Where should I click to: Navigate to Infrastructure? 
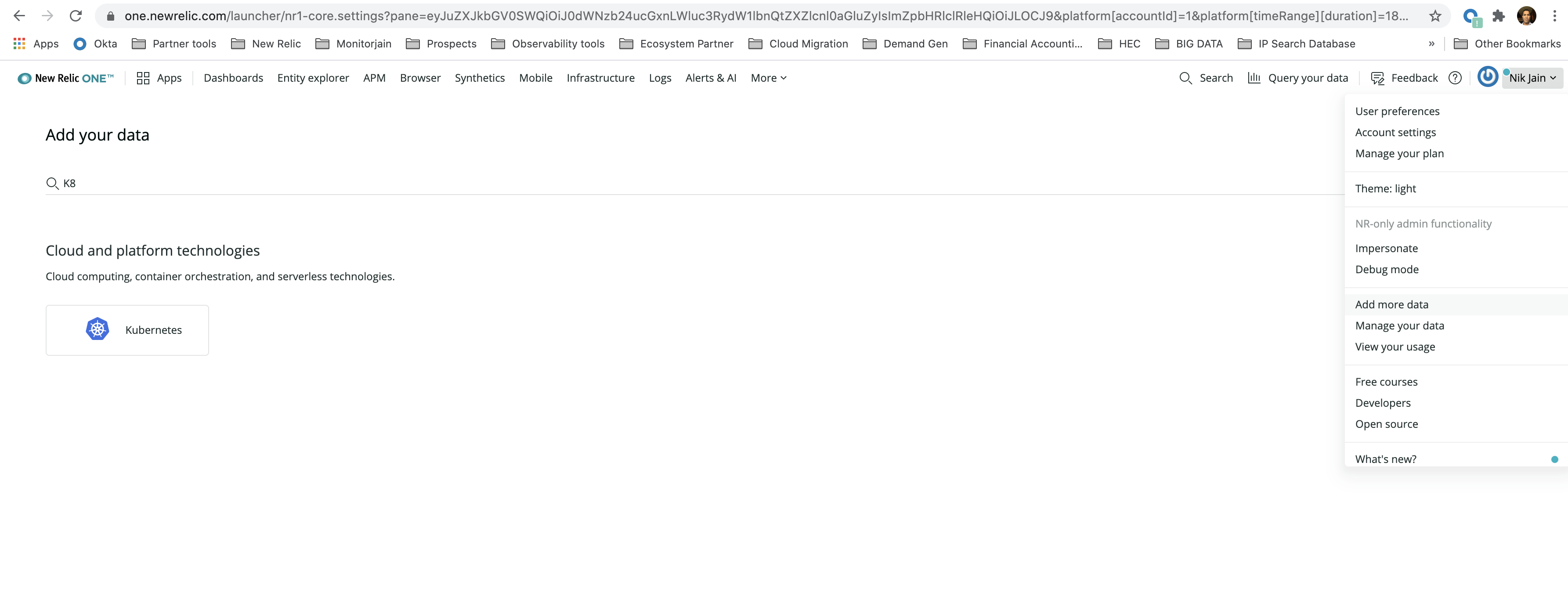600,78
